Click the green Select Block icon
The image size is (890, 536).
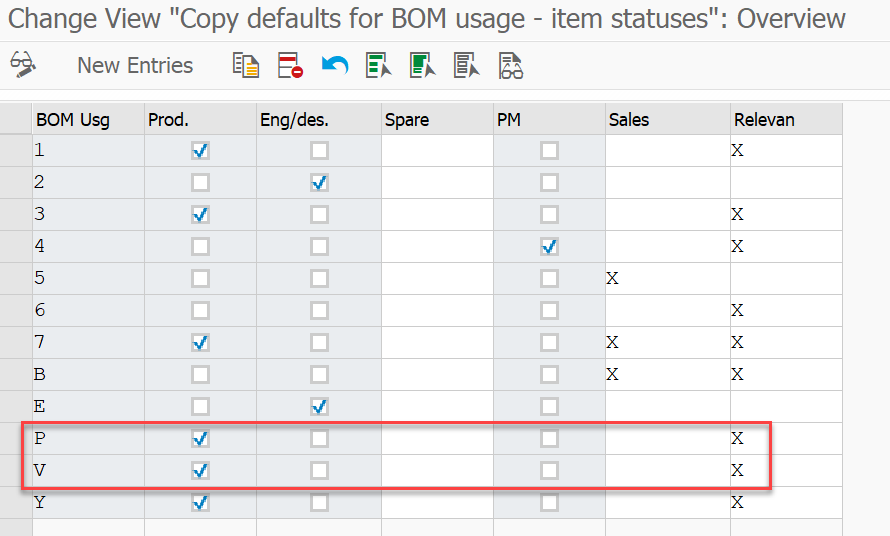tap(423, 65)
